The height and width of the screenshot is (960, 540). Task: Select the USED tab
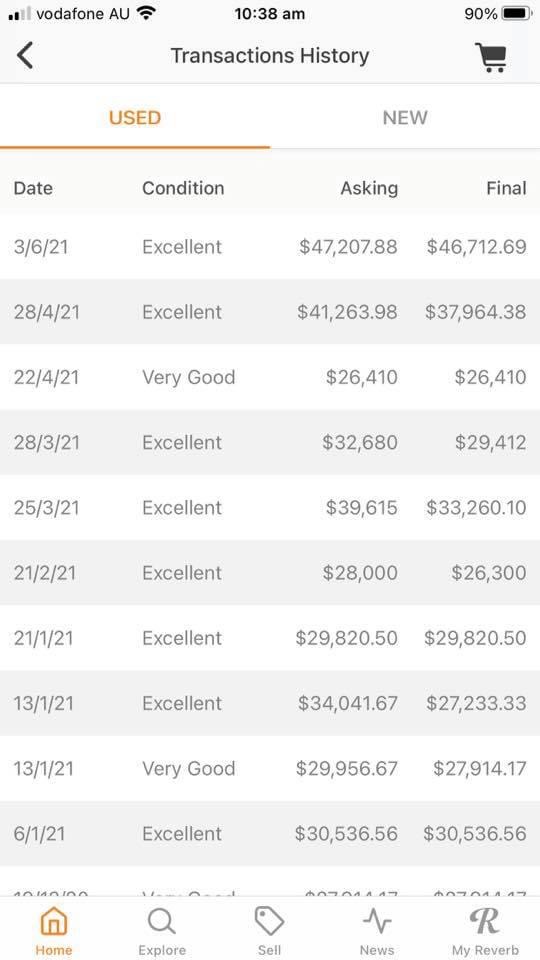click(x=135, y=118)
